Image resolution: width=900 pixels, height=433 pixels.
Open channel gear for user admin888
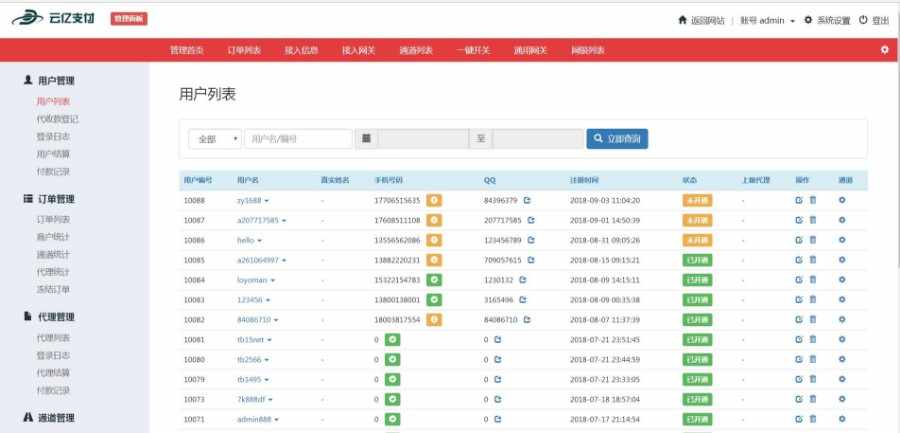(x=842, y=419)
